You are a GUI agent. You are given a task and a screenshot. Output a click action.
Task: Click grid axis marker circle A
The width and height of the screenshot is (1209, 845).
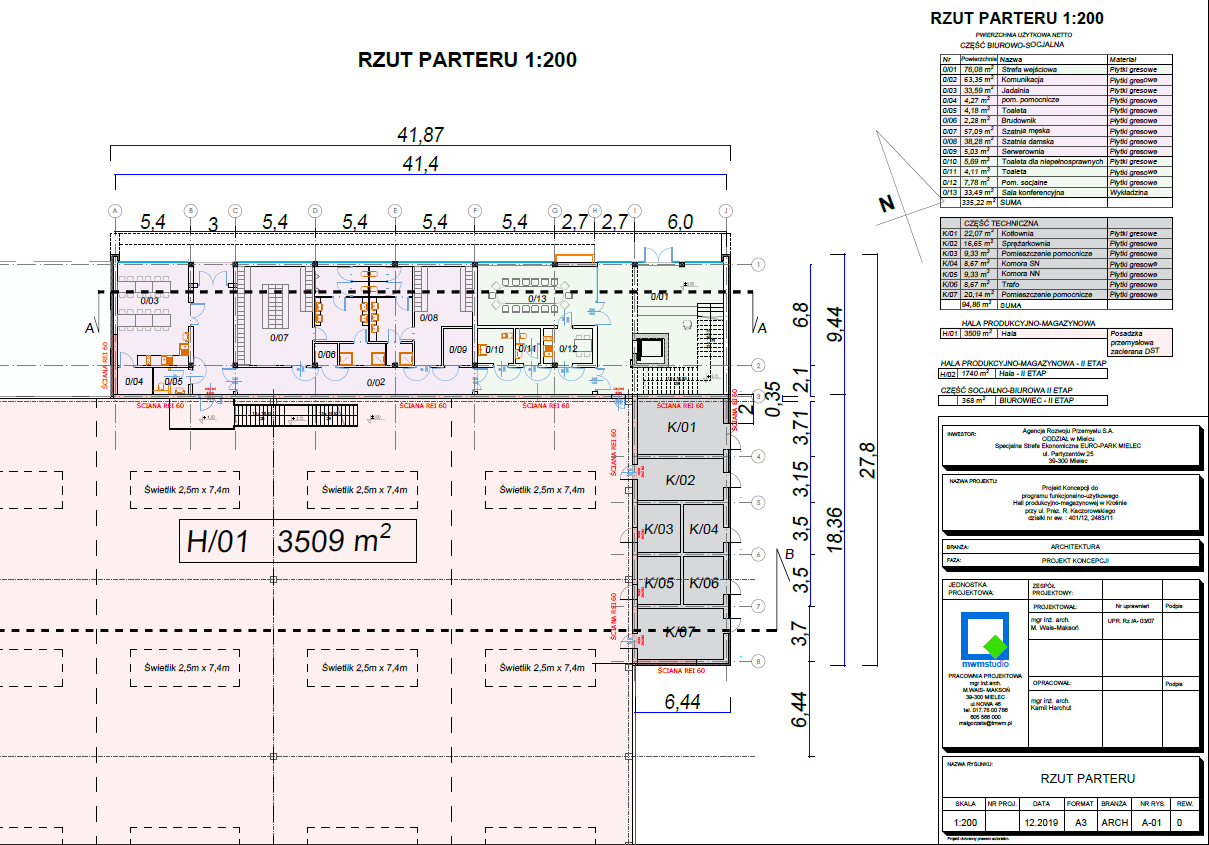[x=115, y=211]
